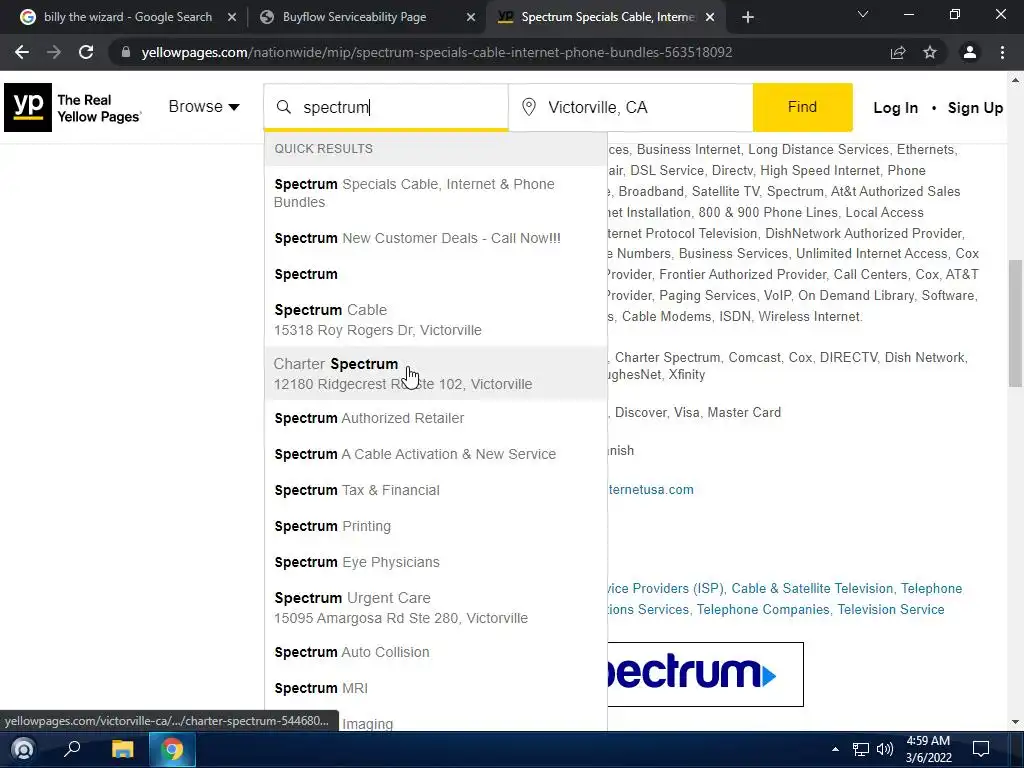
Task: Click the network icon in system tray
Action: point(861,749)
